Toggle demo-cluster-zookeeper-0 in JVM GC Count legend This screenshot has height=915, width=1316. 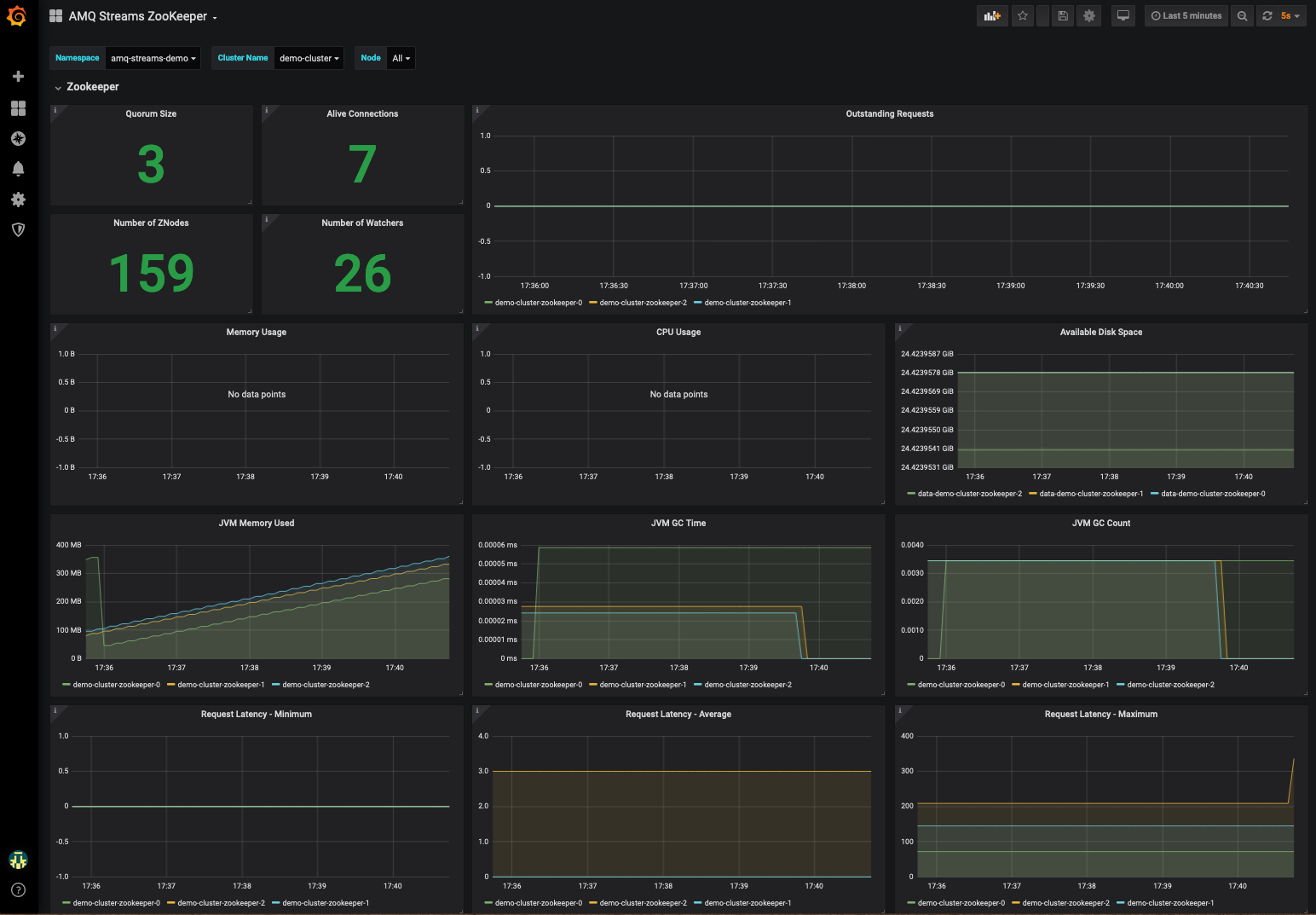(x=961, y=685)
